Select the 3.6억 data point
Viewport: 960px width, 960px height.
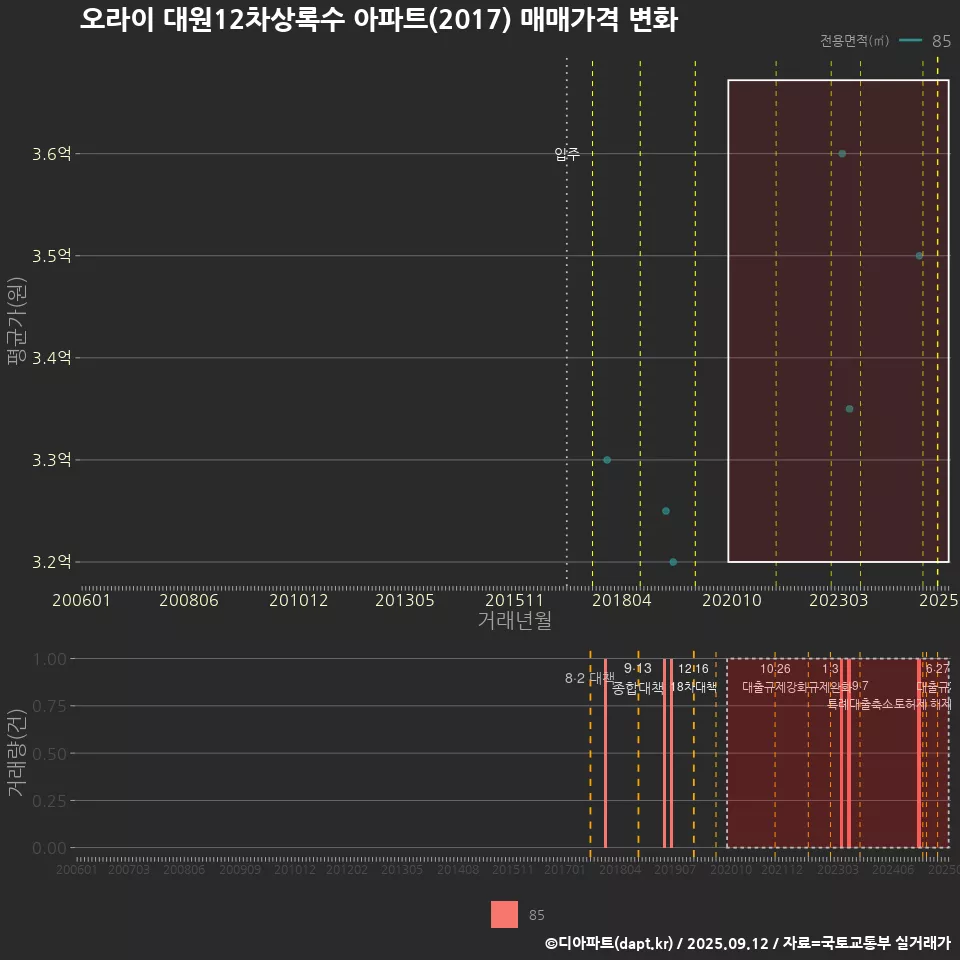point(841,154)
